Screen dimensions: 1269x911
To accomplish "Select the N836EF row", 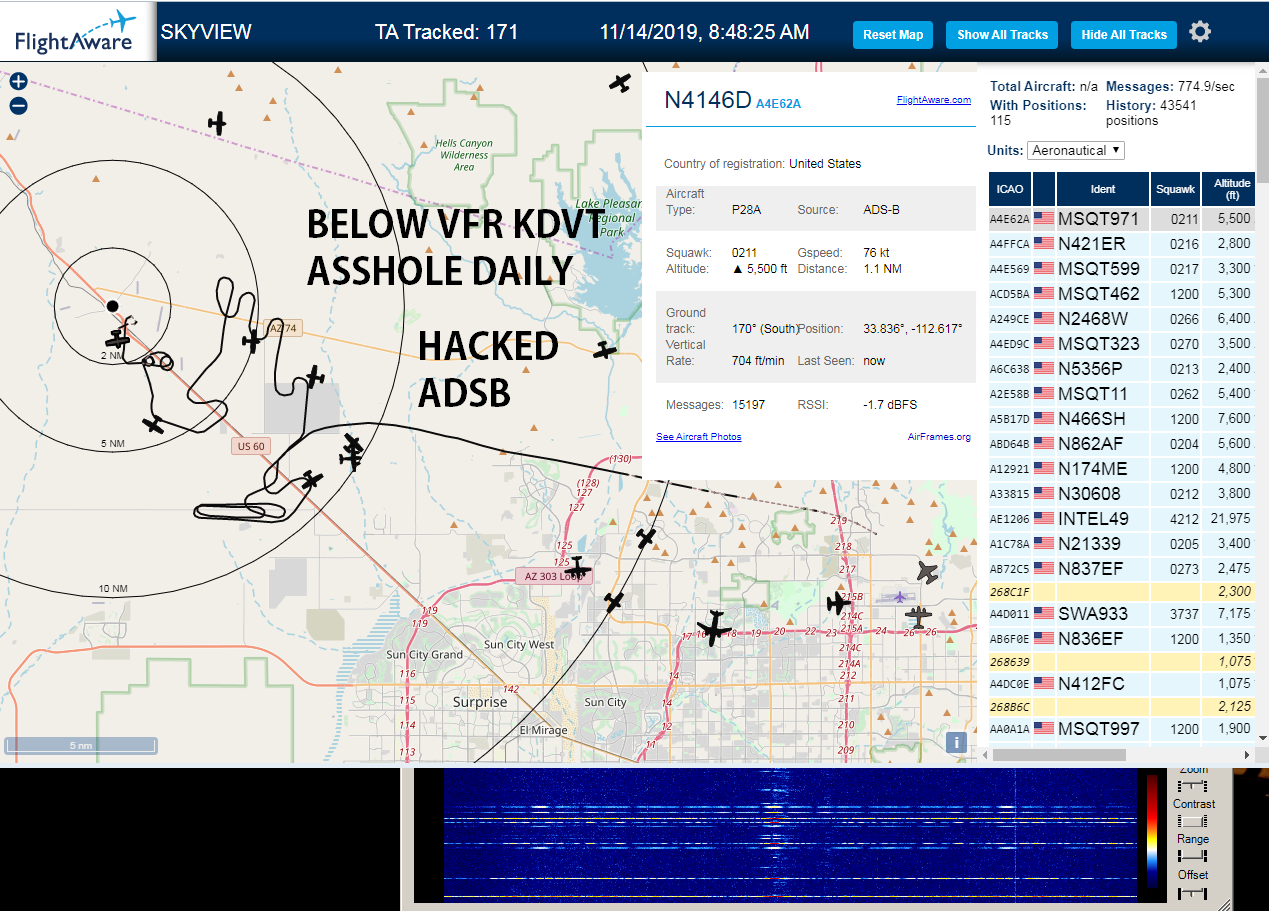I will tap(1122, 638).
